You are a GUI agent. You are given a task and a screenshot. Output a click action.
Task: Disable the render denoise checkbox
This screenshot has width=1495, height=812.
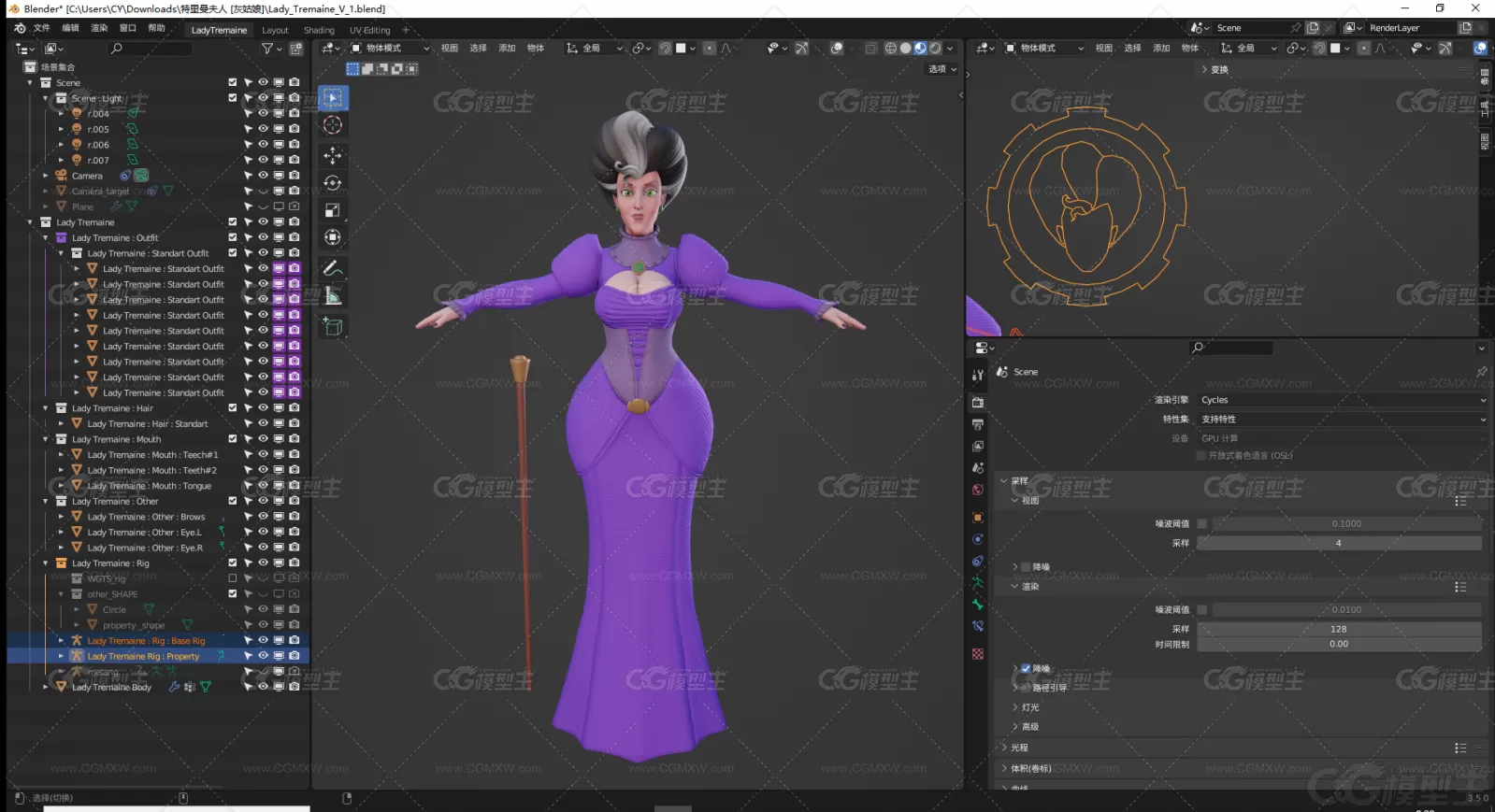coord(1026,669)
